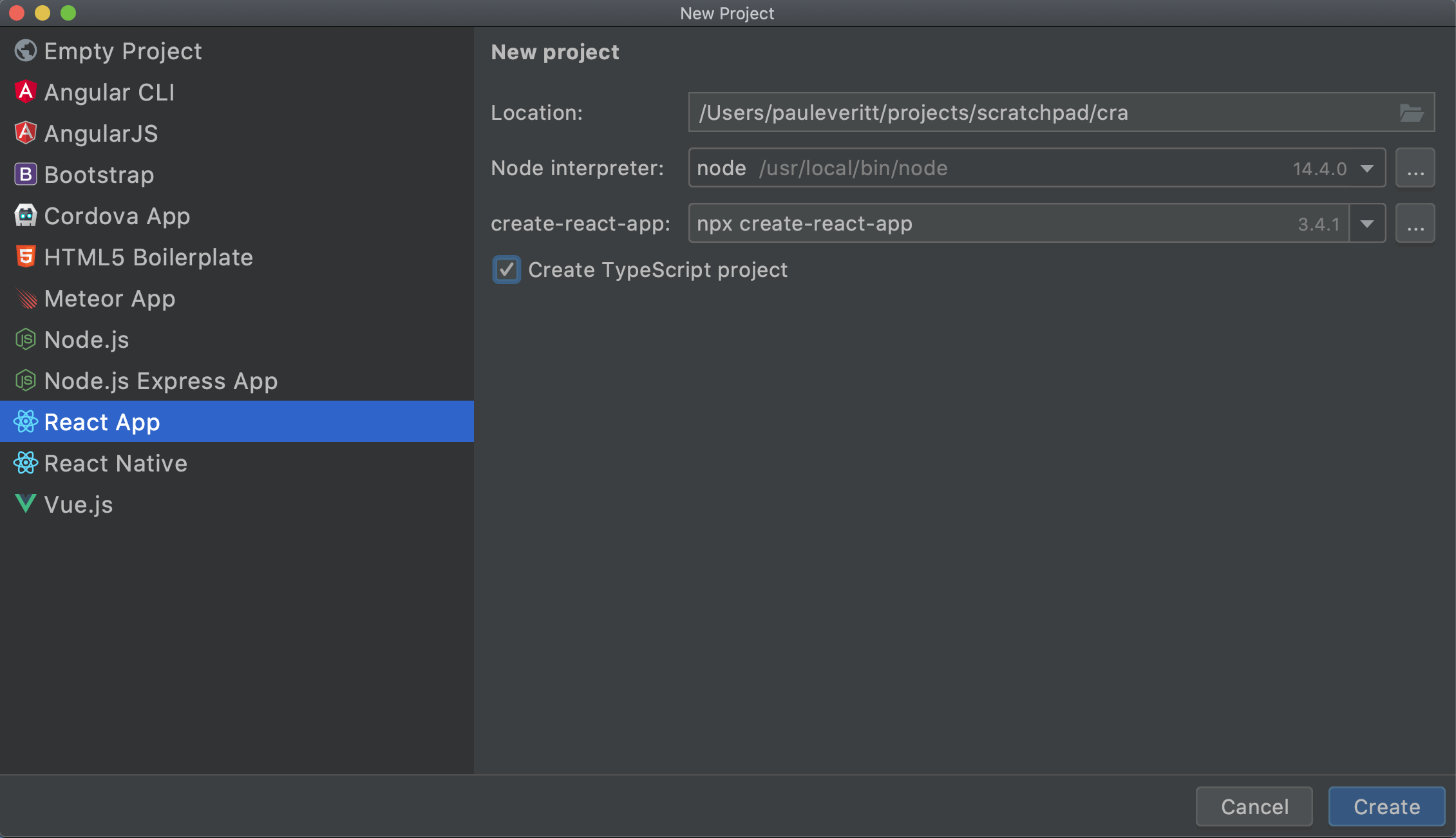Viewport: 1456px width, 838px height.
Task: Open the Node interpreter version dropdown
Action: coord(1366,168)
